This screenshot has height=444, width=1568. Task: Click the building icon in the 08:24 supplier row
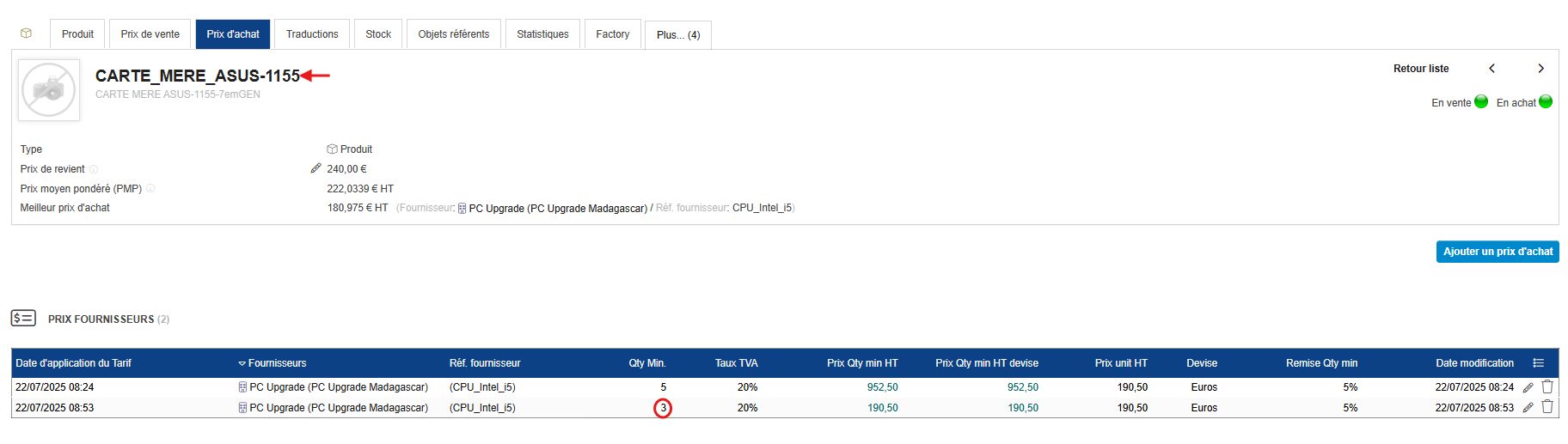242,387
